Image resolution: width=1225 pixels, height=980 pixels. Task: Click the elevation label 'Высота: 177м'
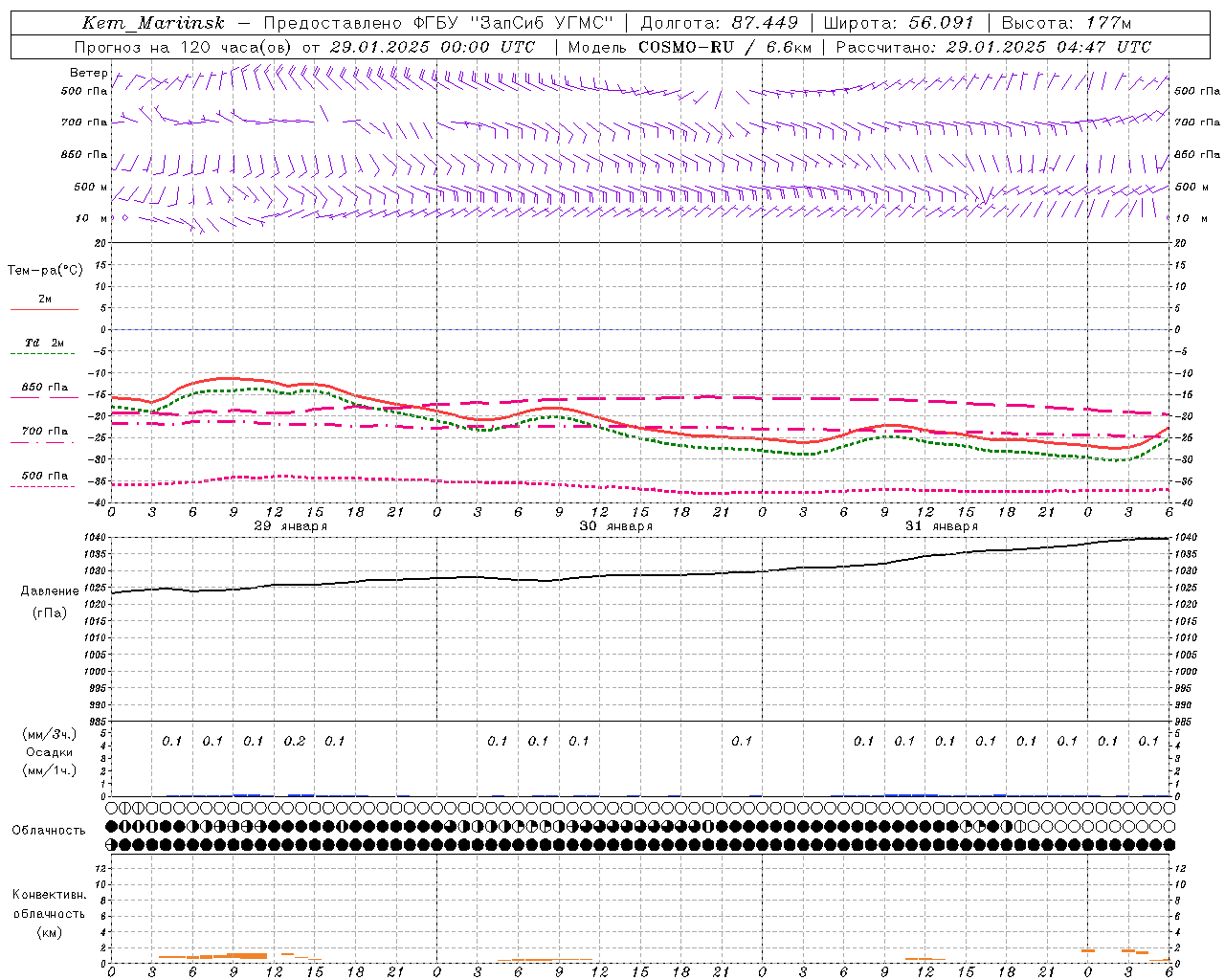(1066, 23)
